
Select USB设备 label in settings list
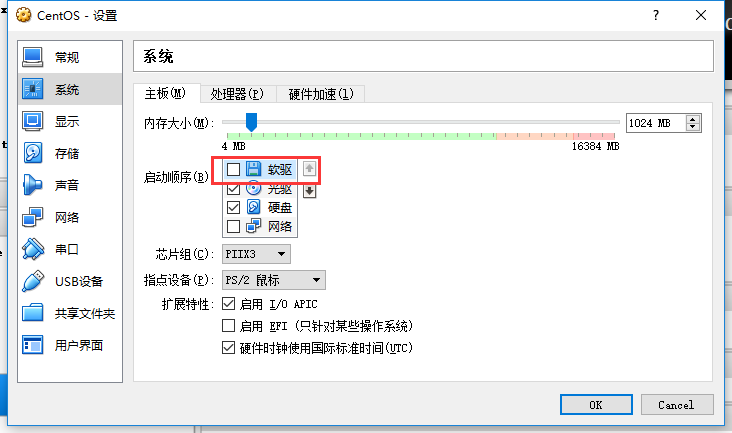(79, 281)
